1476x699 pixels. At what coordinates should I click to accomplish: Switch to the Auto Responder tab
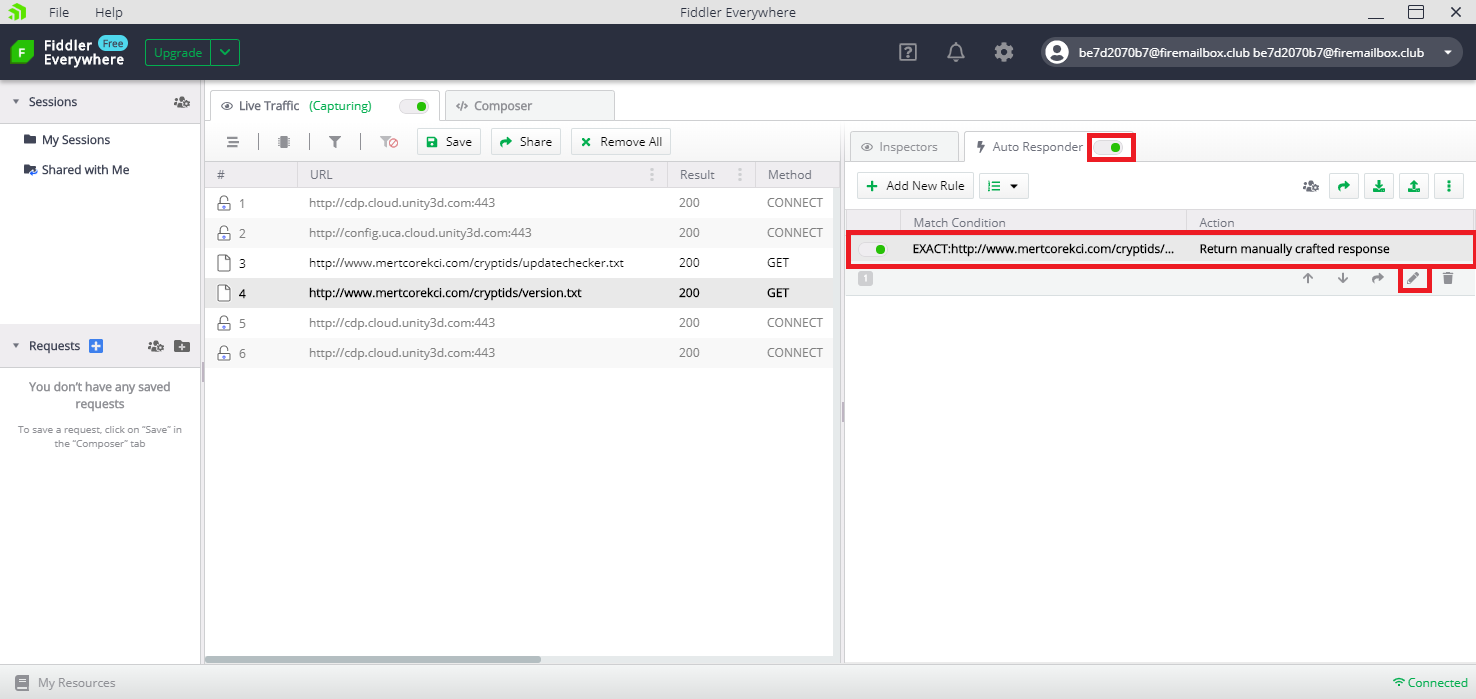1036,147
